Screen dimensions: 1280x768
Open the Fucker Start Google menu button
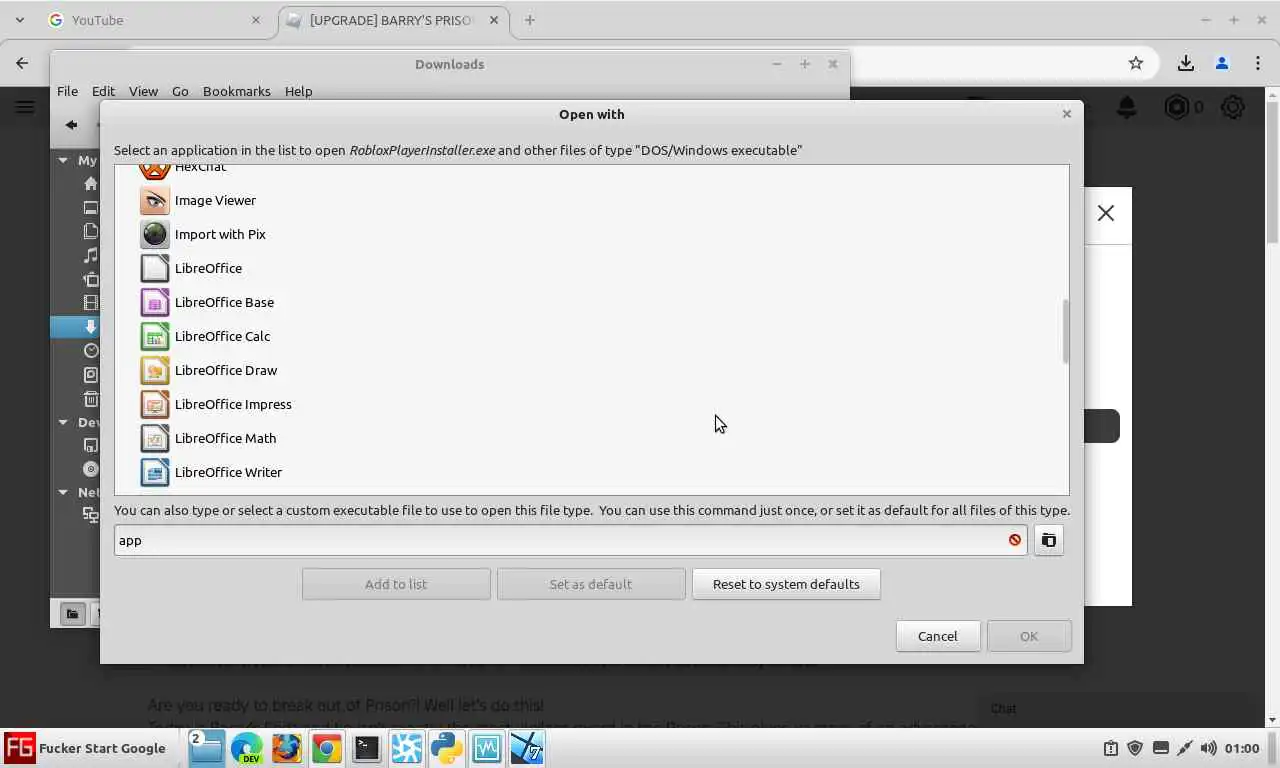[x=85, y=748]
